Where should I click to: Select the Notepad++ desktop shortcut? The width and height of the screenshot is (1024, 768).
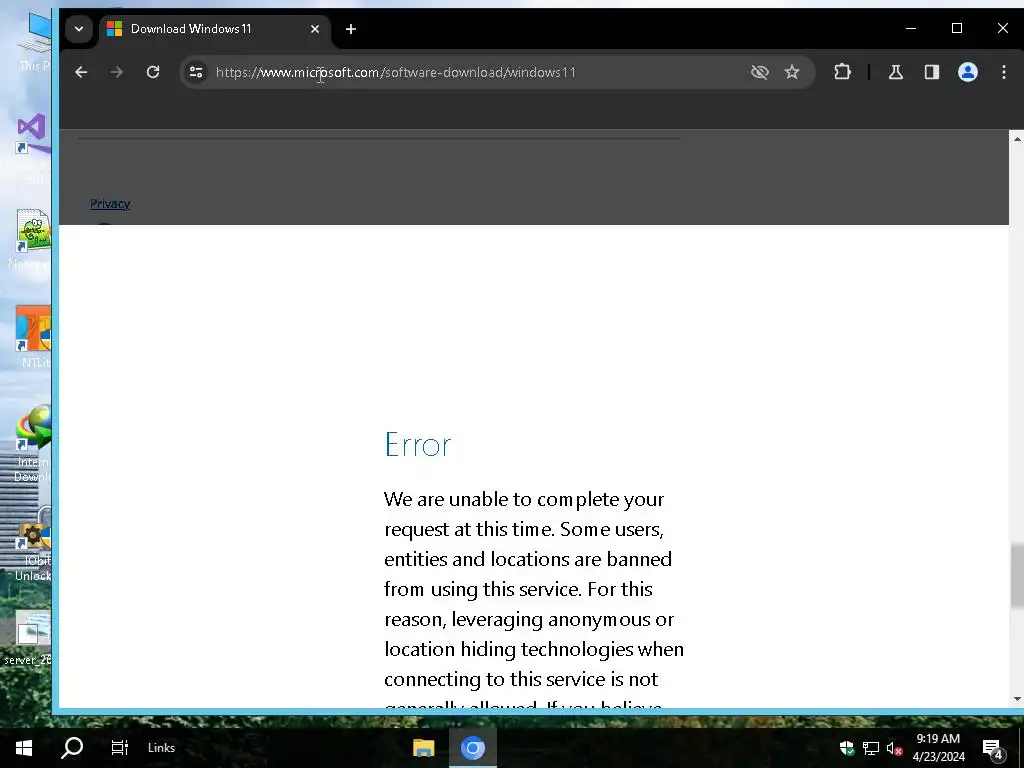pyautogui.click(x=31, y=239)
